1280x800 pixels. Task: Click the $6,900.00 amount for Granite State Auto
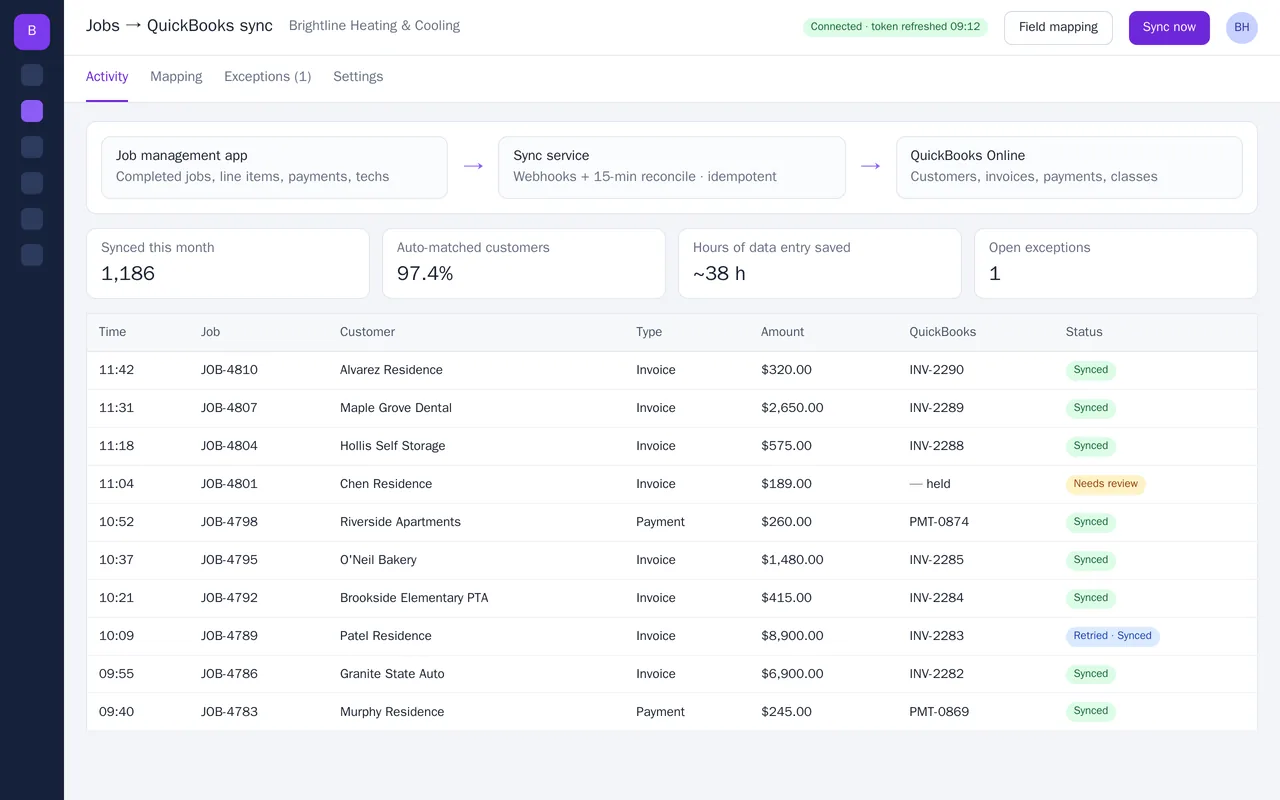(x=792, y=674)
